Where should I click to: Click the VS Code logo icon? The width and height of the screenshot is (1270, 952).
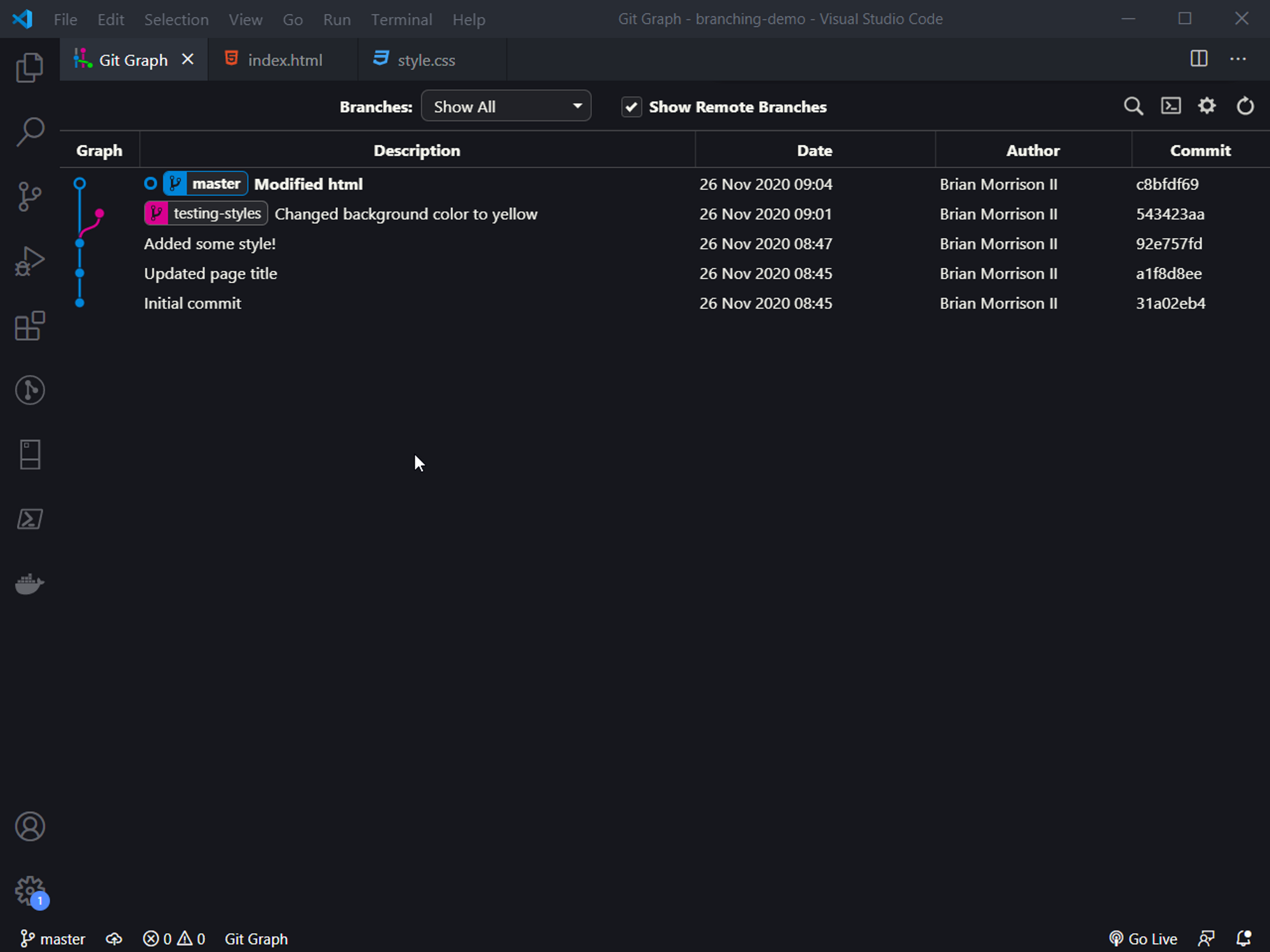point(23,19)
